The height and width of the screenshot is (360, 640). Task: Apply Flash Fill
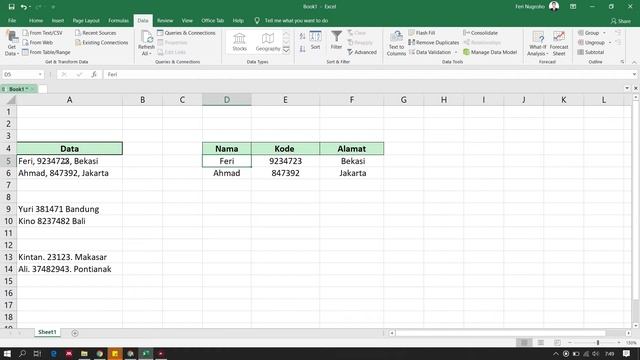click(422, 33)
